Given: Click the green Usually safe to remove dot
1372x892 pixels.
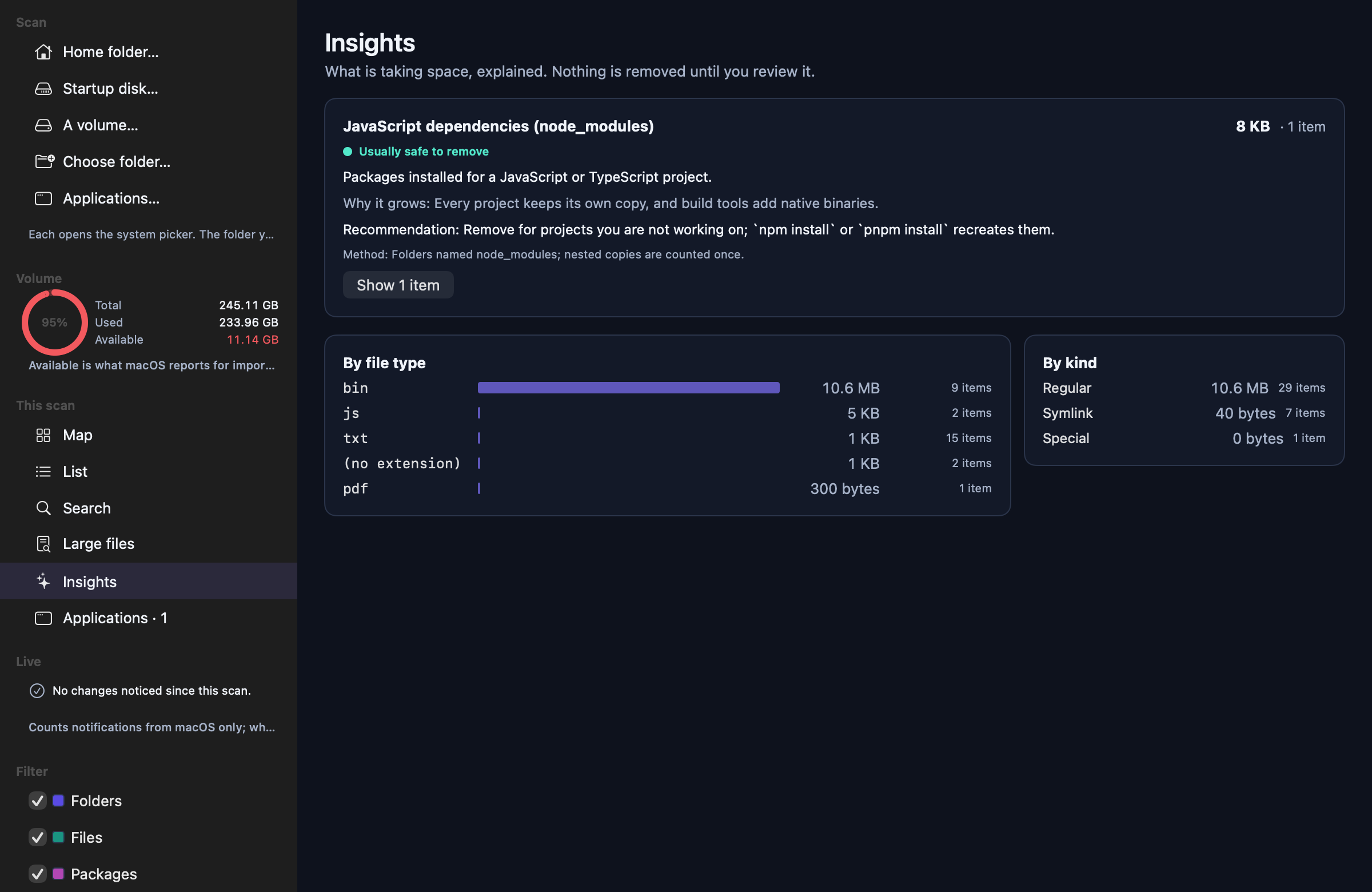Looking at the screenshot, I should [x=348, y=152].
